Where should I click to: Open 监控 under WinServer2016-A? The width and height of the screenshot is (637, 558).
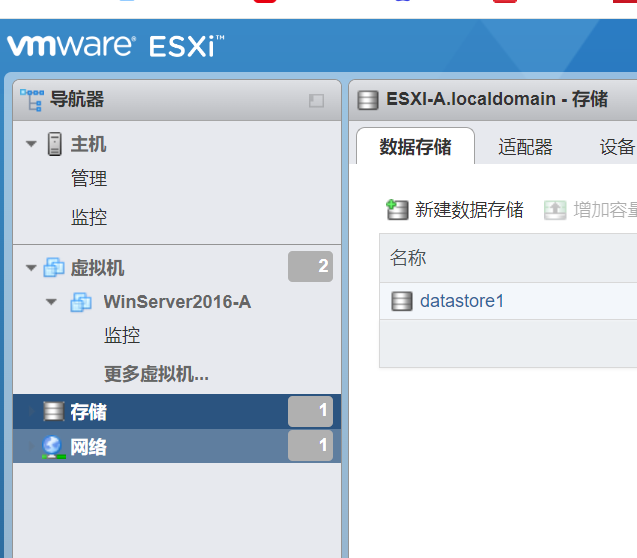(122, 335)
